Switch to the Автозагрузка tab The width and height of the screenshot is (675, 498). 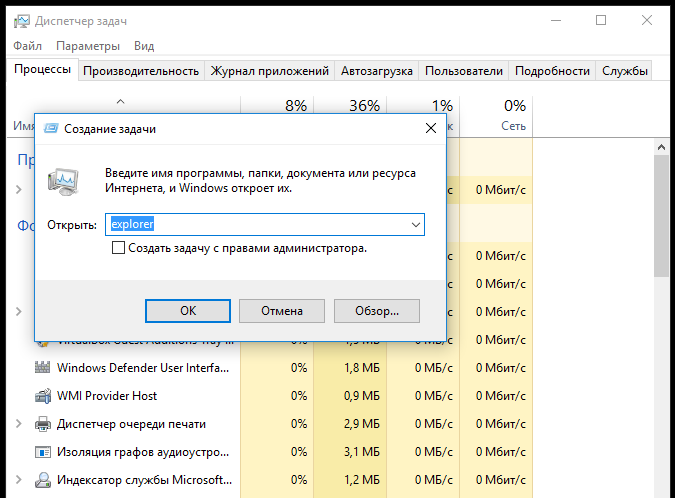click(x=377, y=71)
